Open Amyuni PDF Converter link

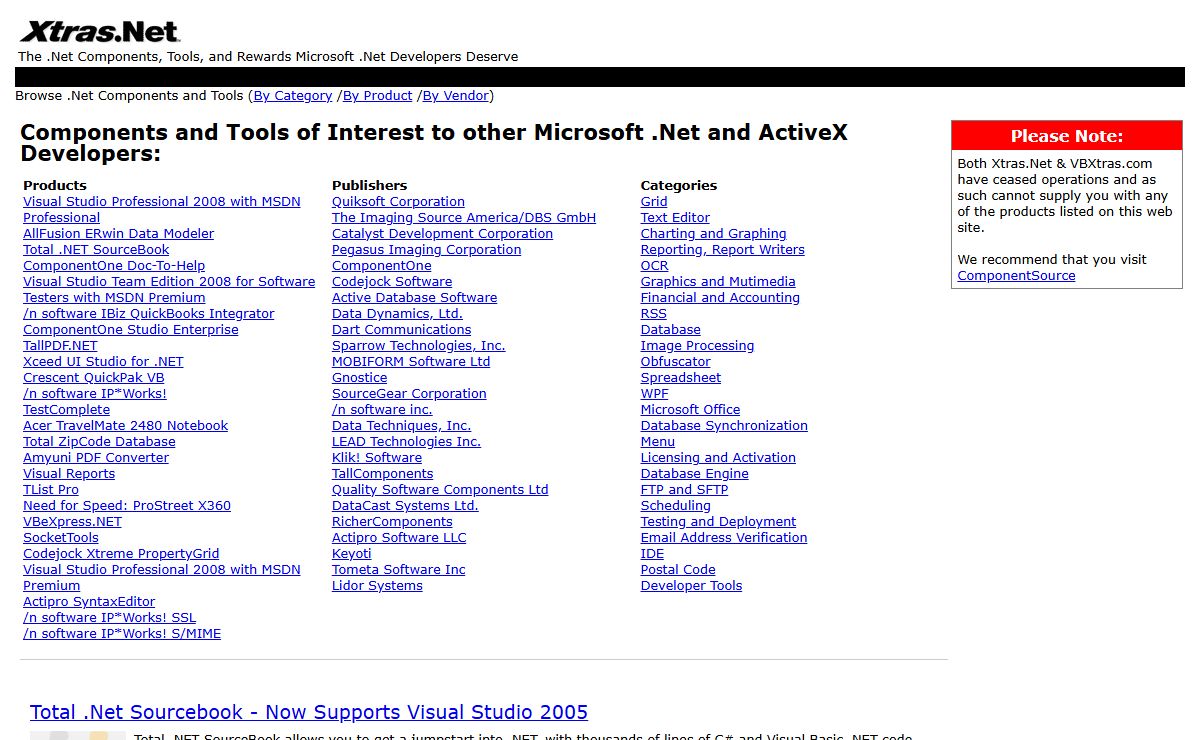tap(96, 458)
